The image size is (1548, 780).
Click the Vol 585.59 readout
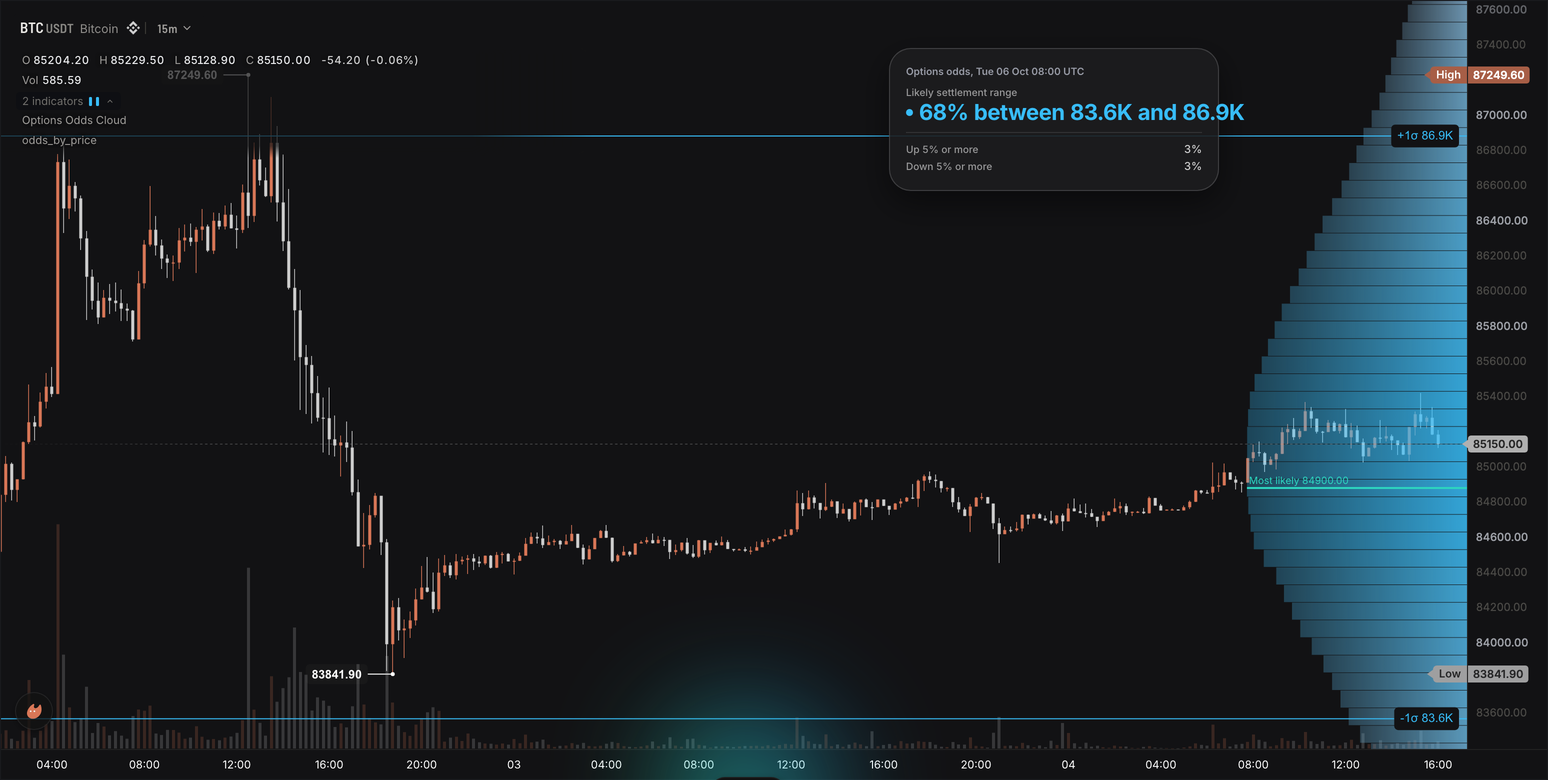pyautogui.click(x=52, y=80)
